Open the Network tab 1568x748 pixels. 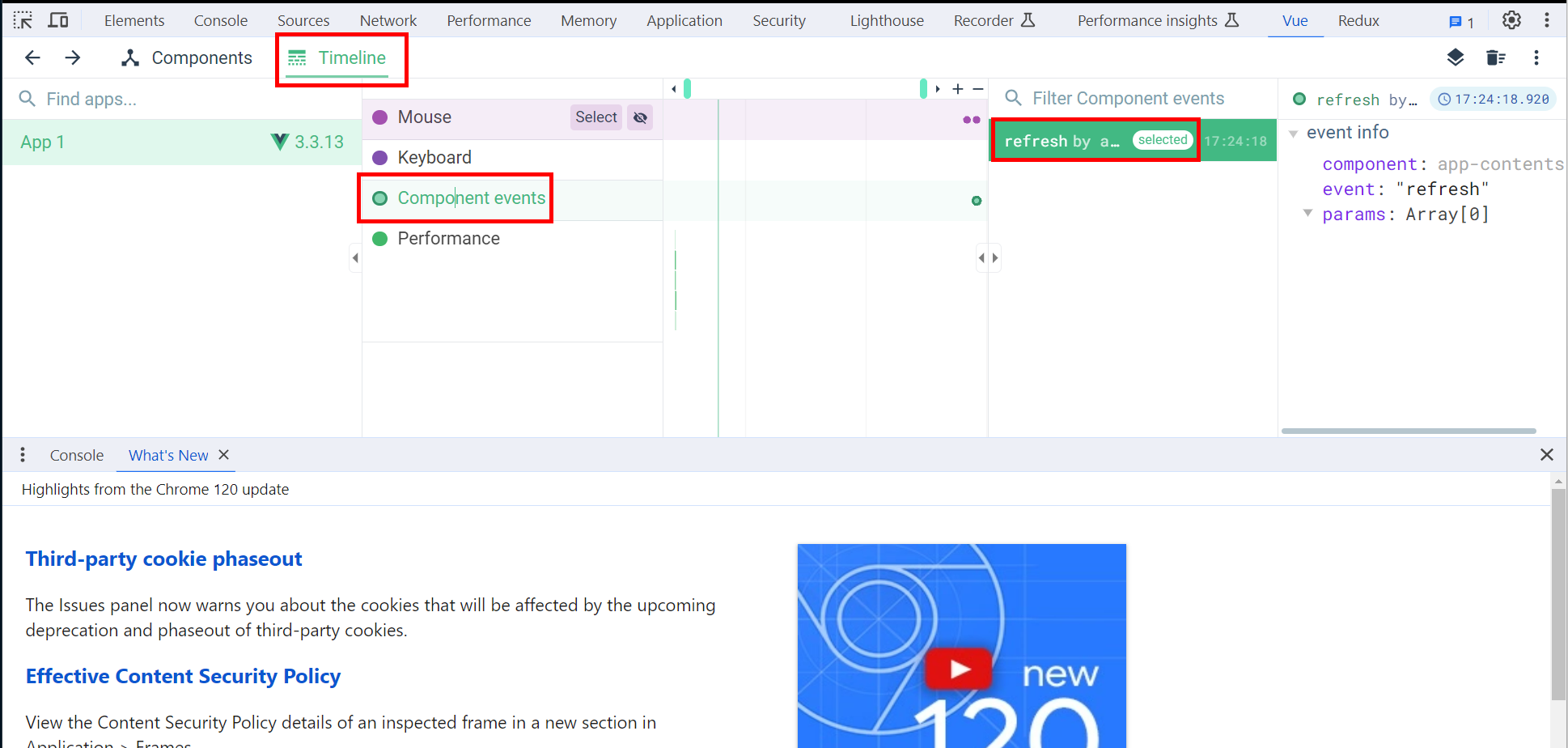[388, 20]
